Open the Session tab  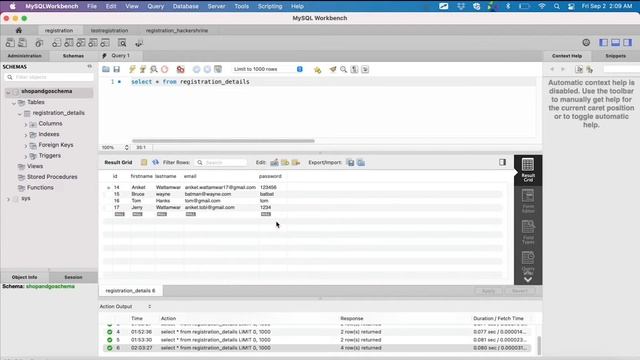[73, 277]
